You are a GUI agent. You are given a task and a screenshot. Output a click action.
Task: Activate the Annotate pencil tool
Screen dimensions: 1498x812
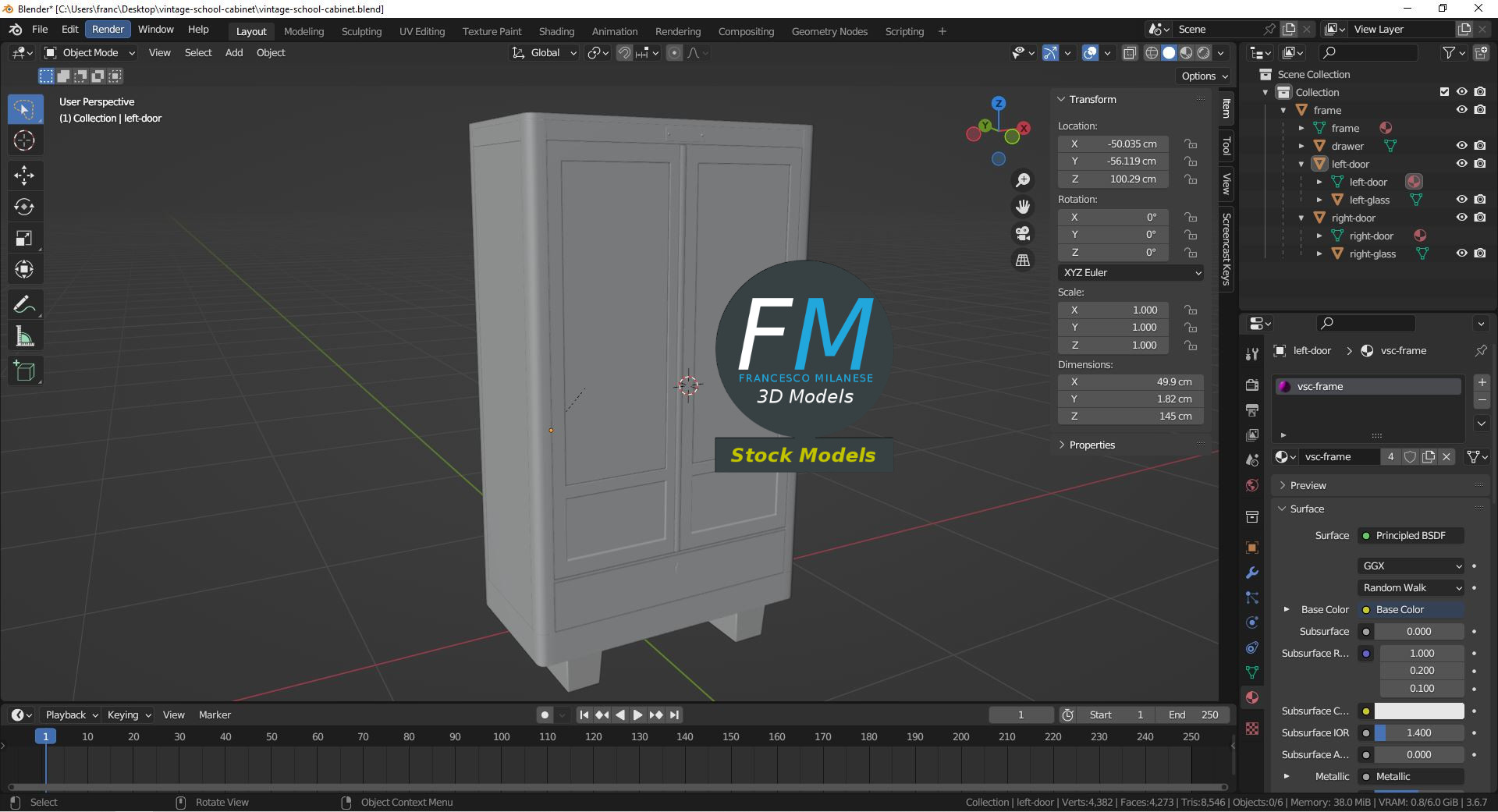click(24, 304)
